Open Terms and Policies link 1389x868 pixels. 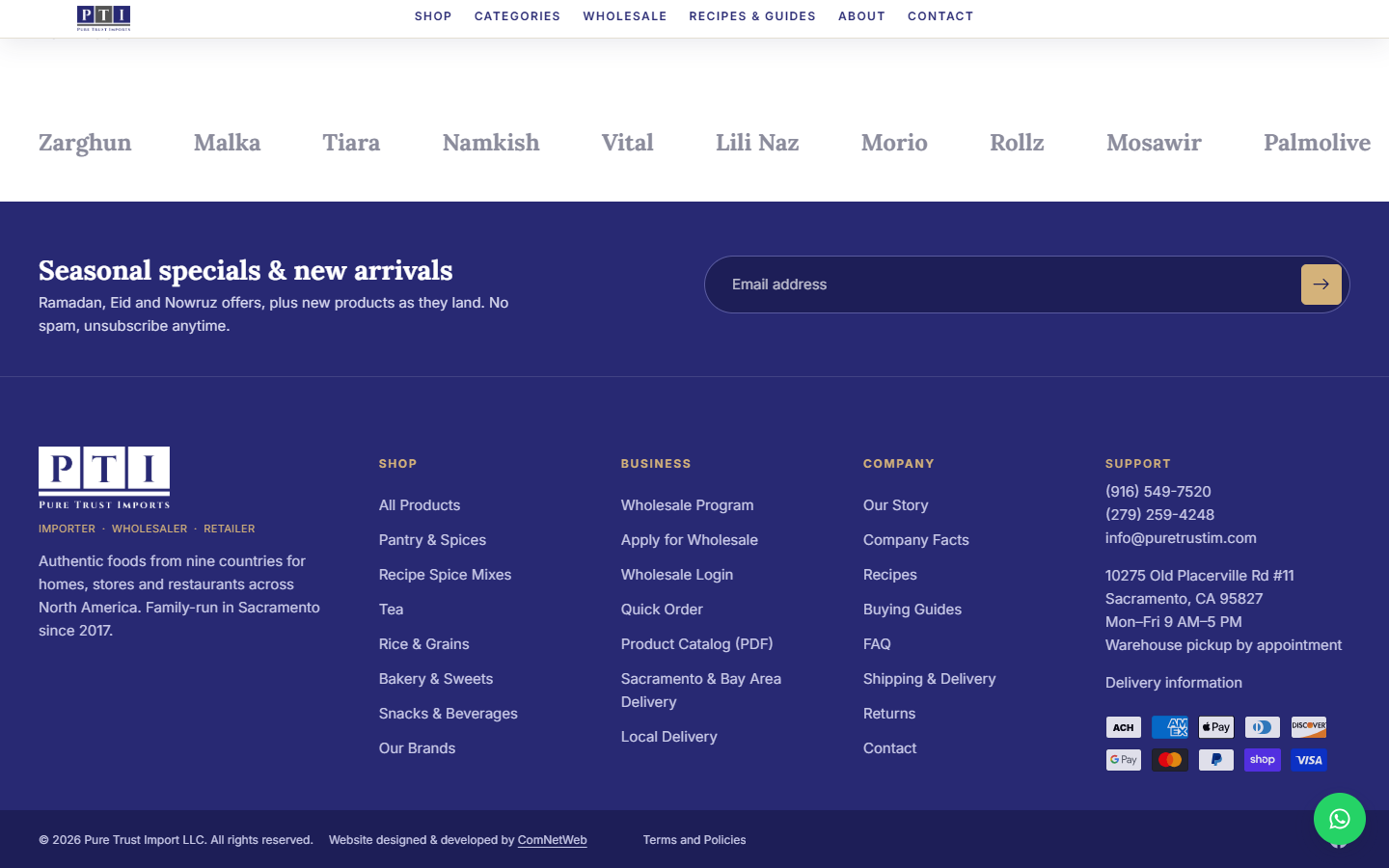tap(694, 840)
